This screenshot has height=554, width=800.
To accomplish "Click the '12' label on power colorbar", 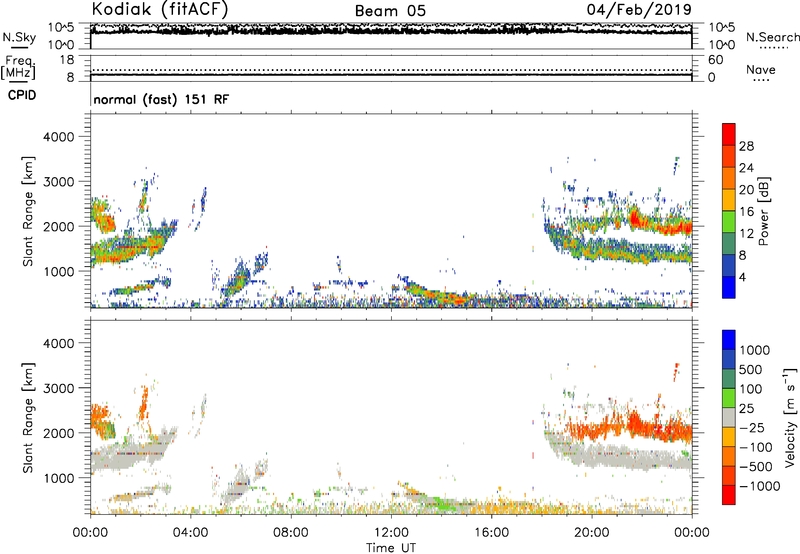I will (746, 234).
